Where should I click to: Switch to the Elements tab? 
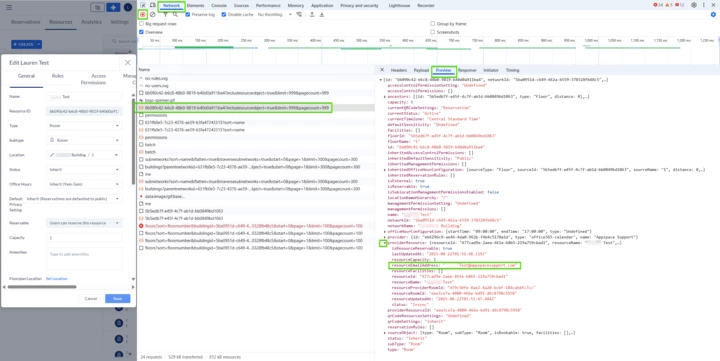tap(195, 6)
